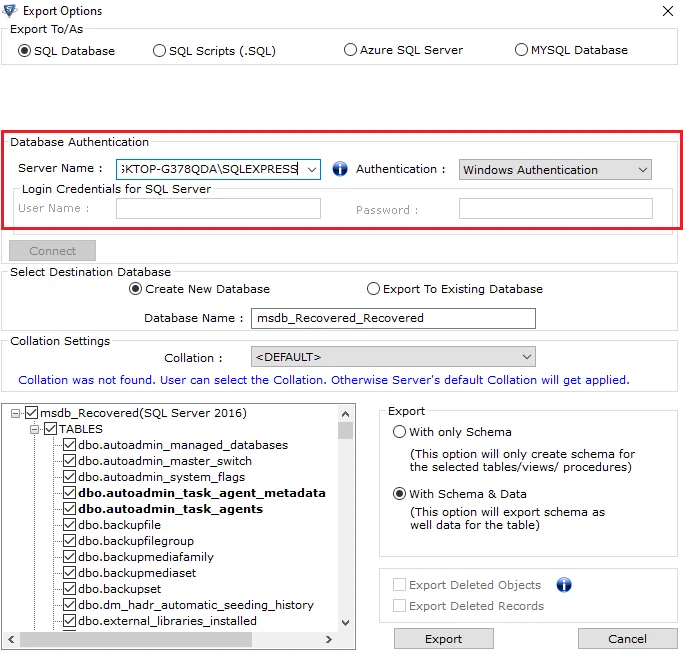Click the Connect button
Image resolution: width=683 pixels, height=656 pixels.
[x=52, y=250]
